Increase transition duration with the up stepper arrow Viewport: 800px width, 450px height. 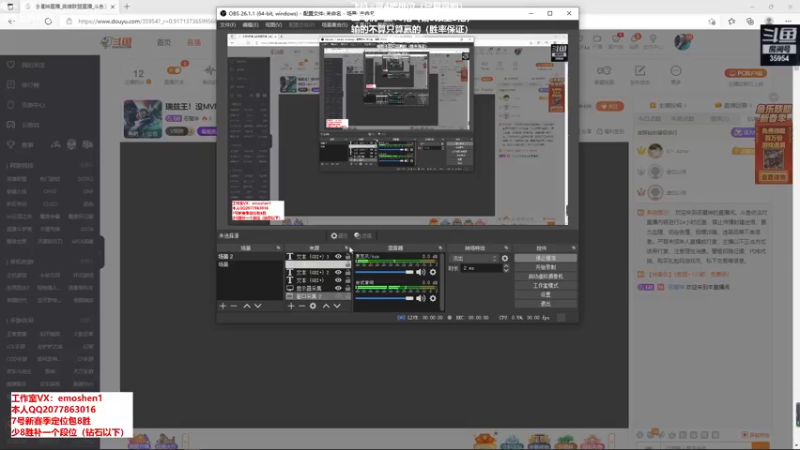(506, 266)
